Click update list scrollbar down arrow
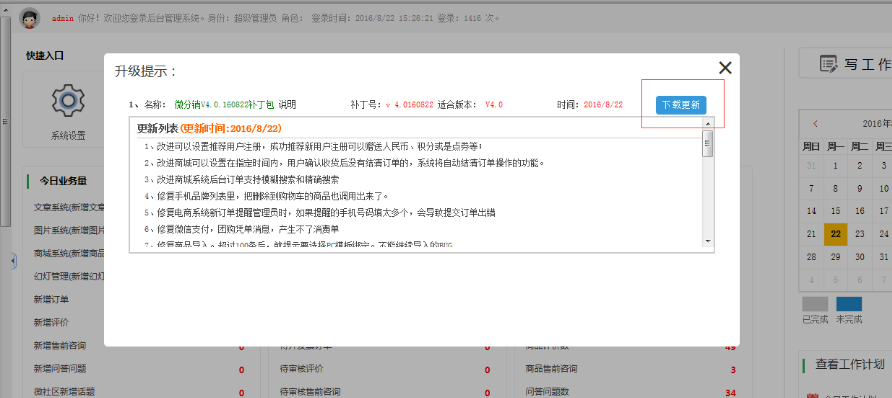892x398 pixels. [x=708, y=241]
